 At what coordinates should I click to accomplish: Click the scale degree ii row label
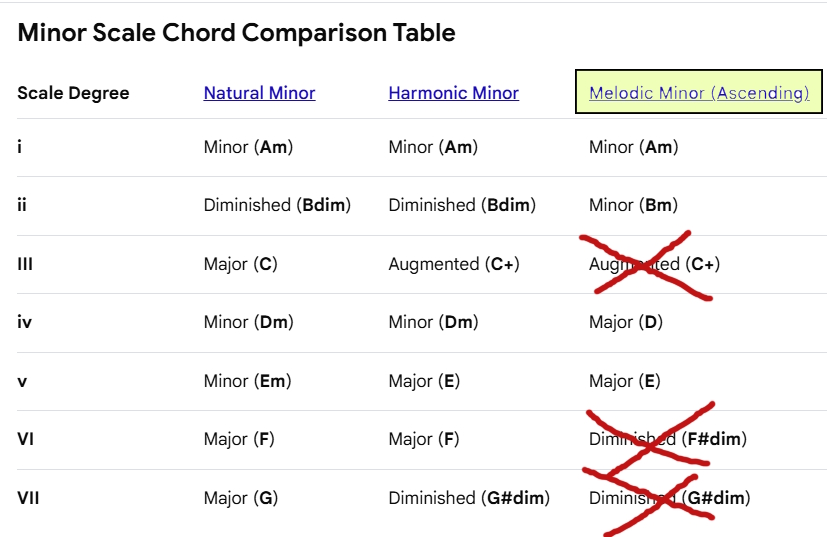[x=22, y=205]
